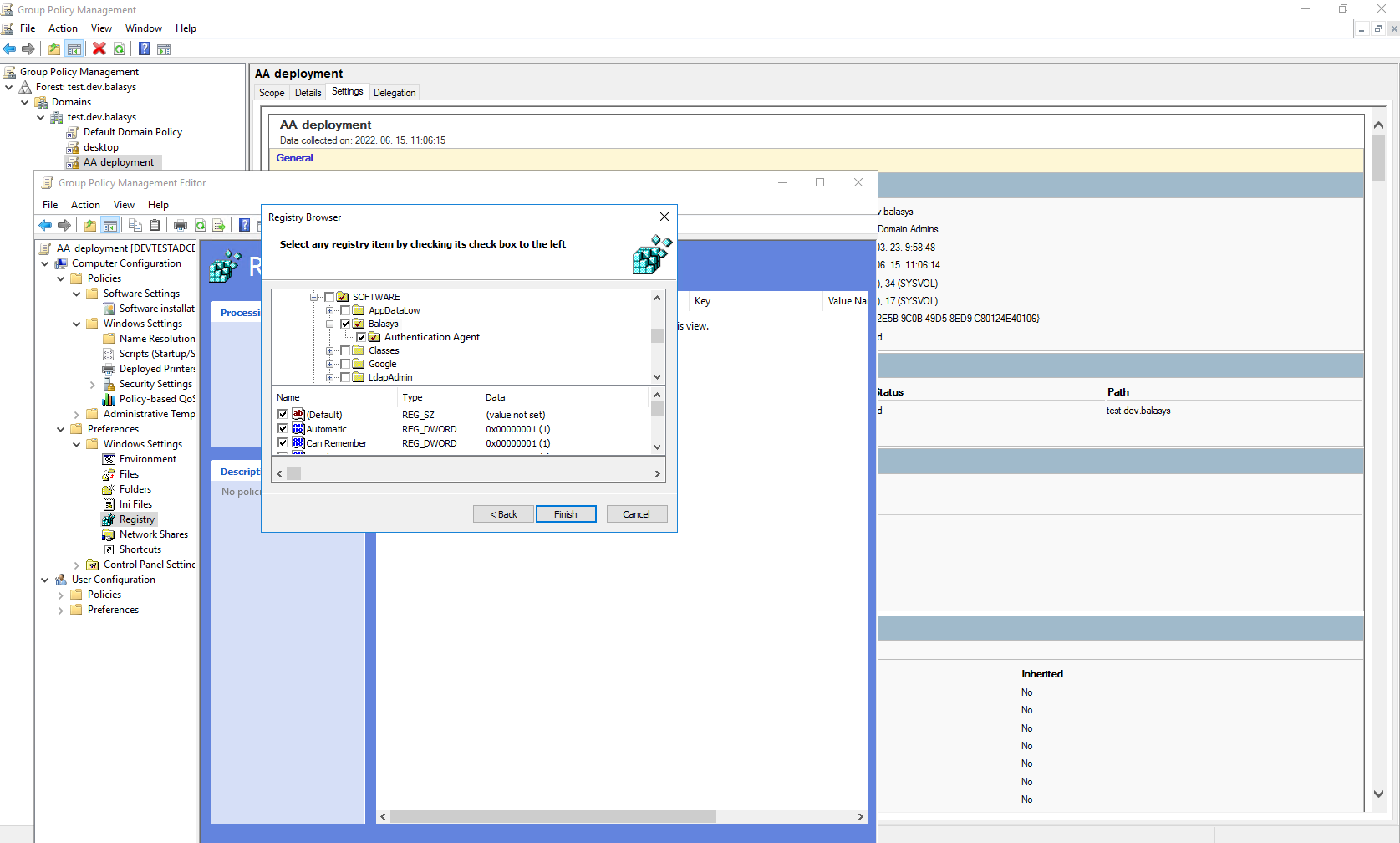Click registry values list scrollbar thumb
Image resolution: width=1400 pixels, height=843 pixels.
click(657, 409)
